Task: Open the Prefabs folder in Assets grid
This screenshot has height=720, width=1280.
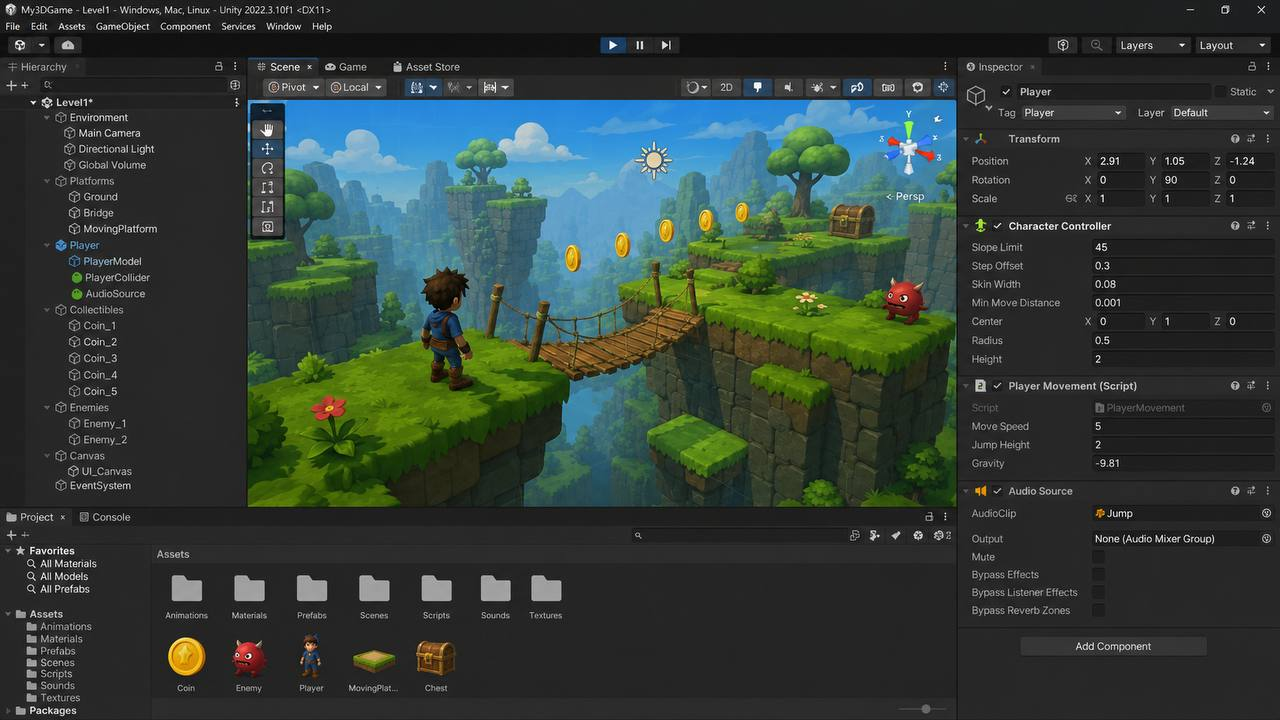Action: [x=311, y=597]
